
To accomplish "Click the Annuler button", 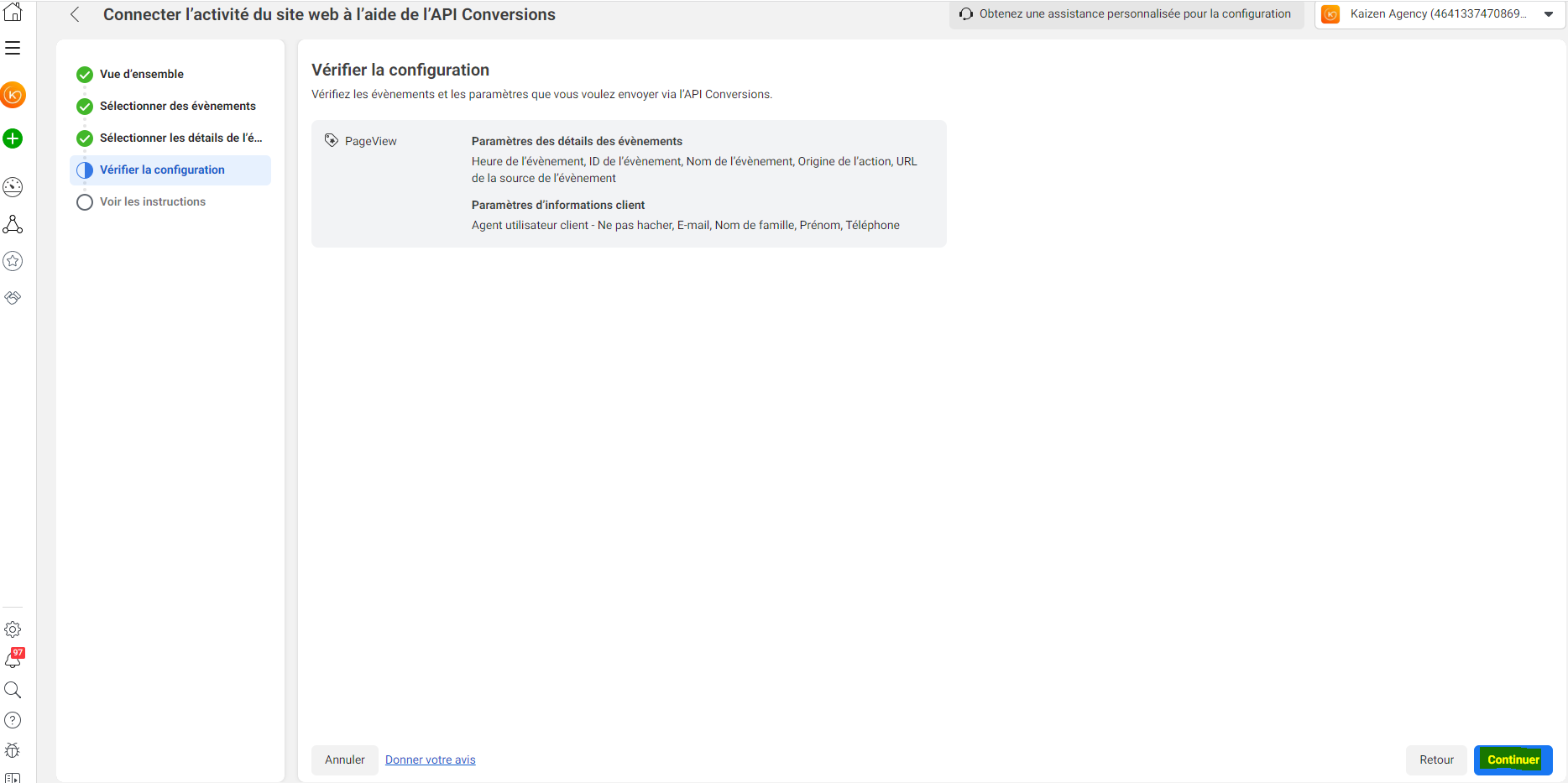I will point(345,760).
